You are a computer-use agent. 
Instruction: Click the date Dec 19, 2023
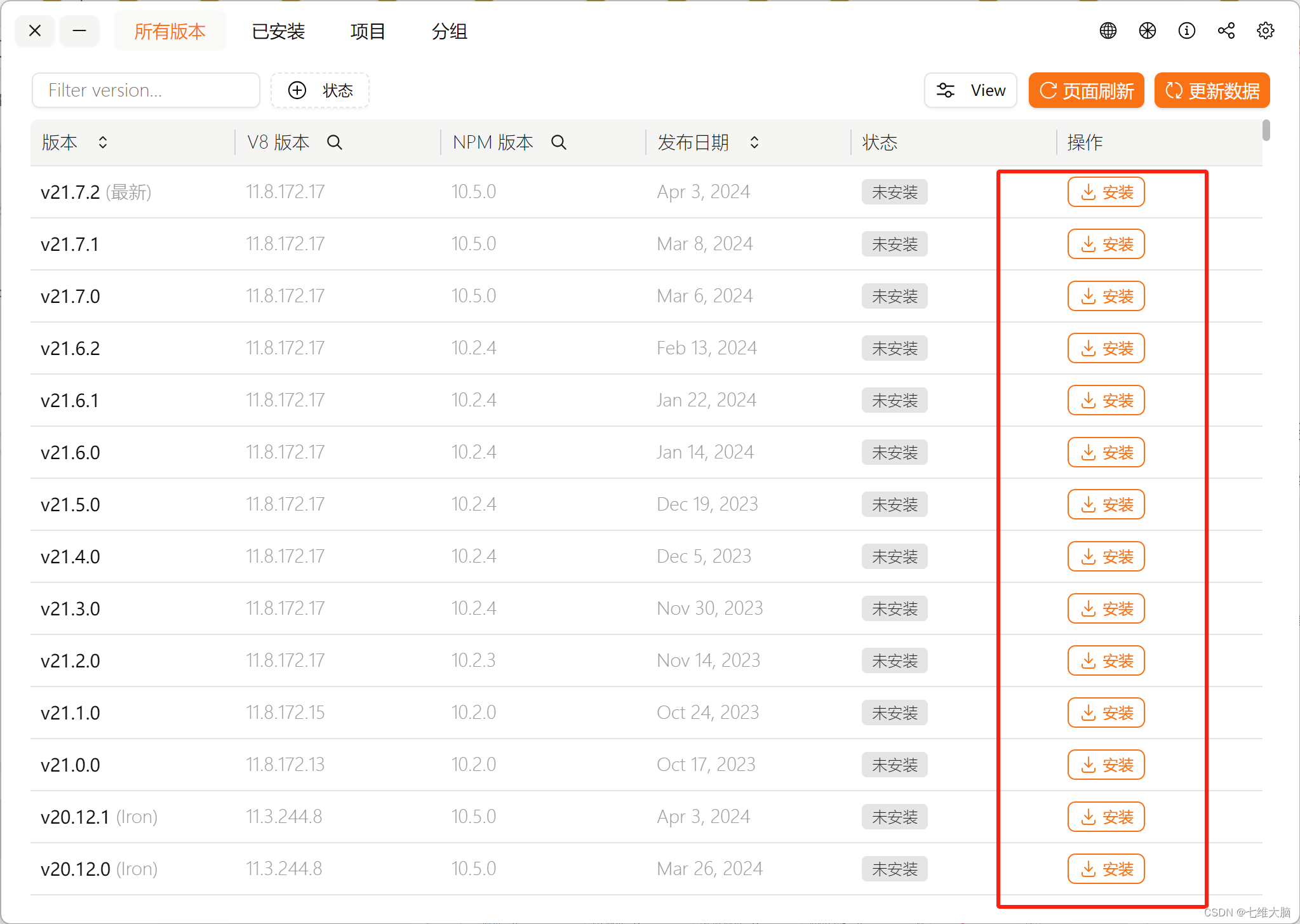coord(707,504)
